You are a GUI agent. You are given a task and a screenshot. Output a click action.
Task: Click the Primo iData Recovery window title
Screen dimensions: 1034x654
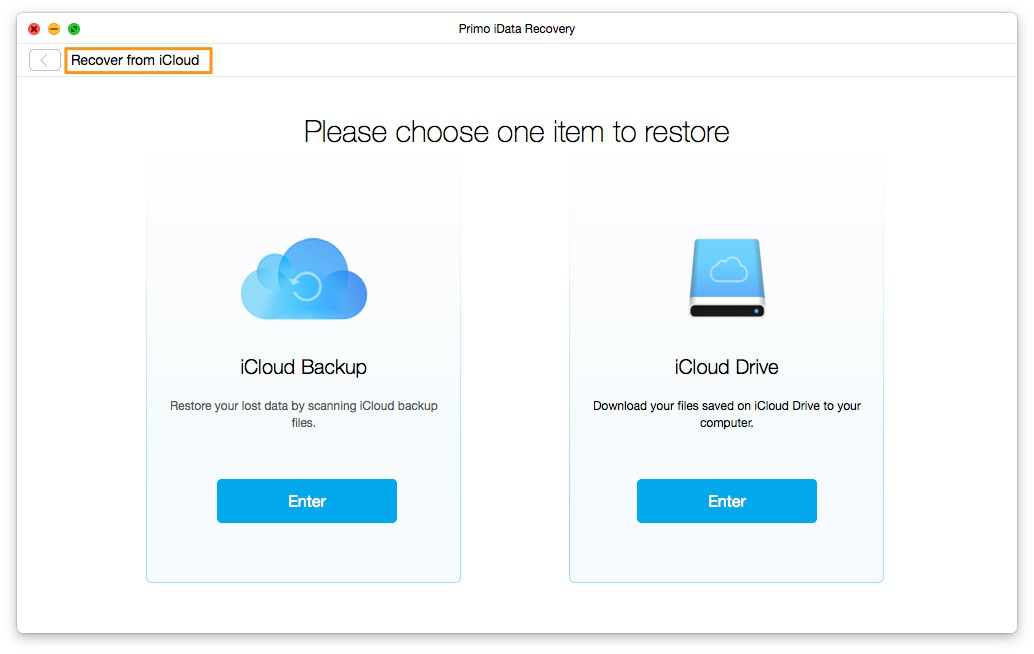click(516, 29)
